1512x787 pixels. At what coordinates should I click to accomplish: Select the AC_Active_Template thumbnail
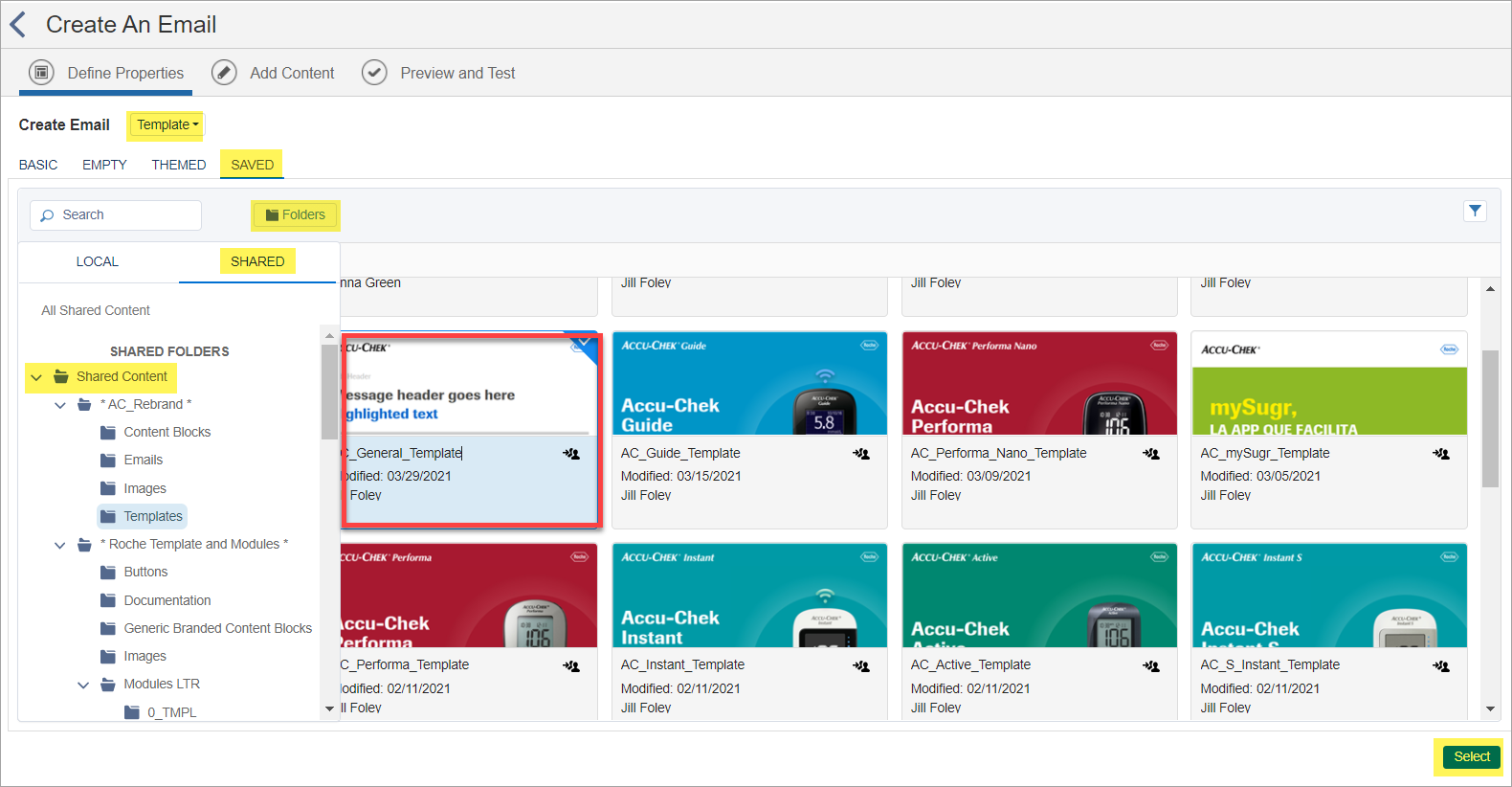(1039, 596)
